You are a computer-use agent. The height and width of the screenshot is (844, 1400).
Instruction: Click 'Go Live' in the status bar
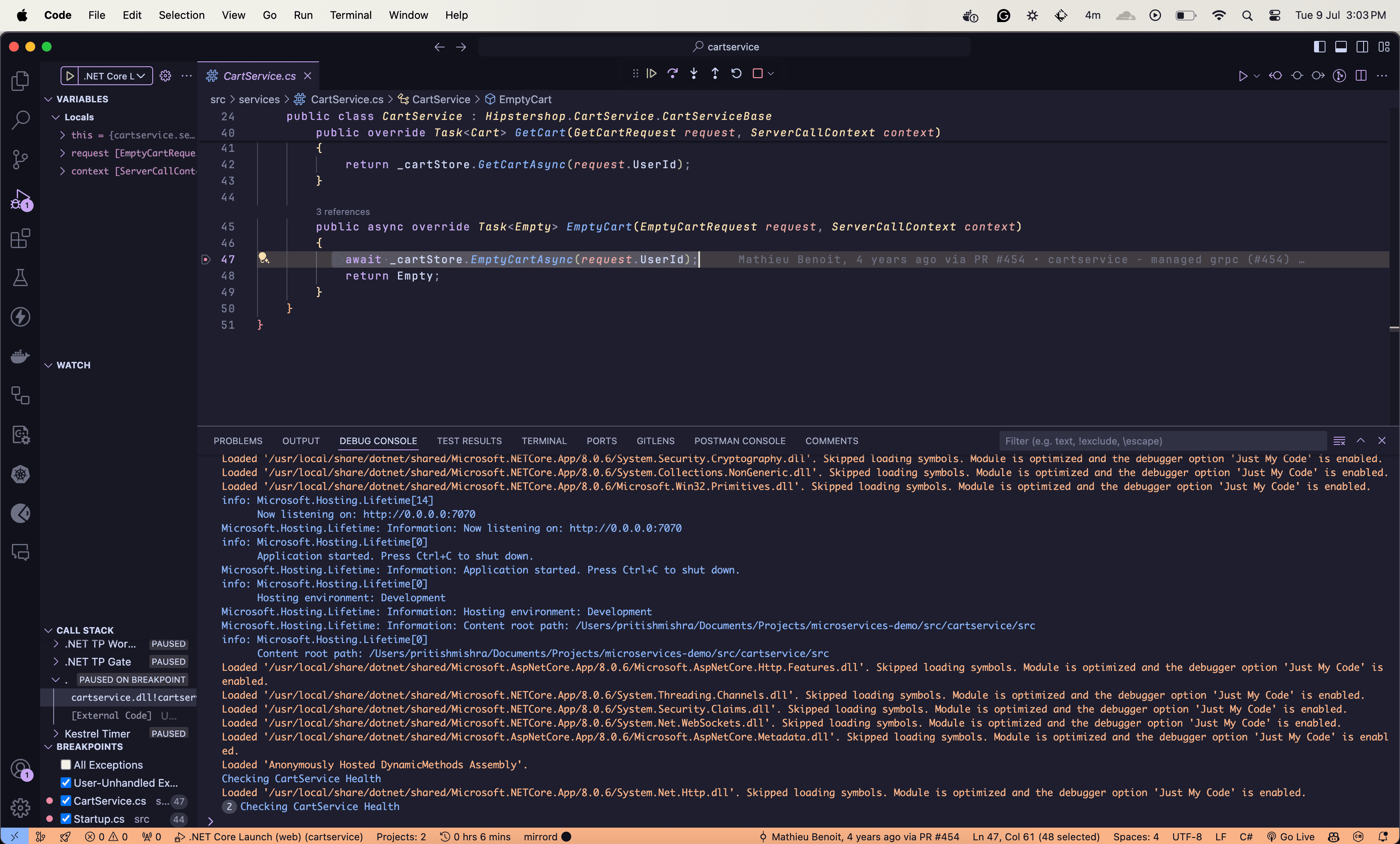(1291, 837)
